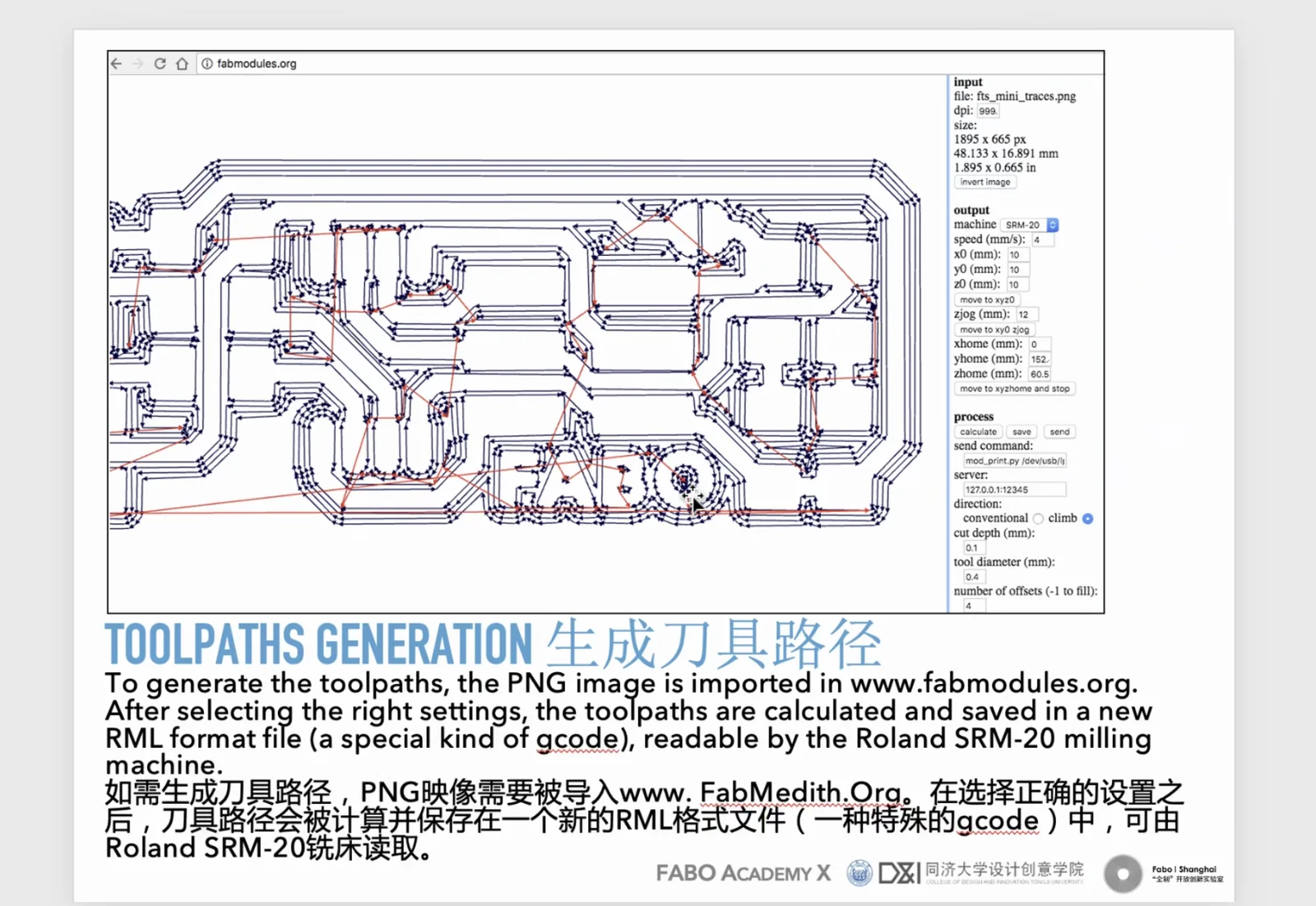
Task: Save the calculated toolpath
Action: [1021, 431]
